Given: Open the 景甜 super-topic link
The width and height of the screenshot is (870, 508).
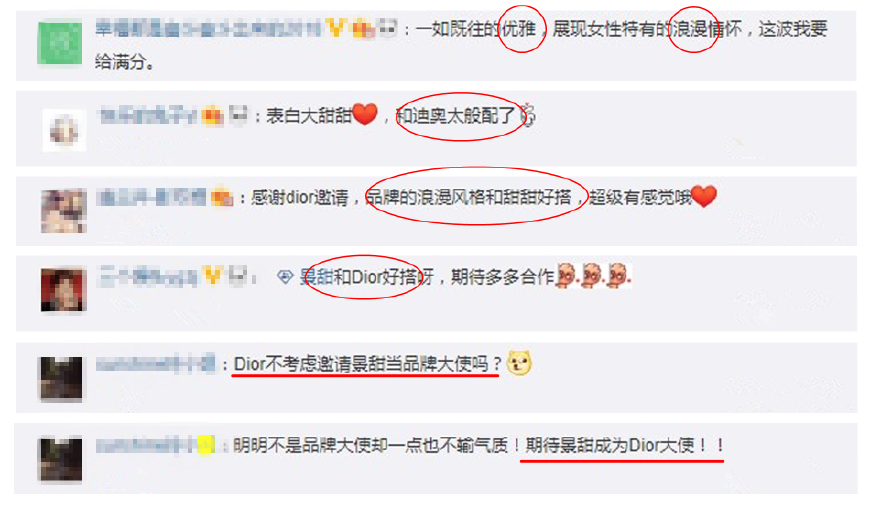Looking at the screenshot, I should 316,276.
